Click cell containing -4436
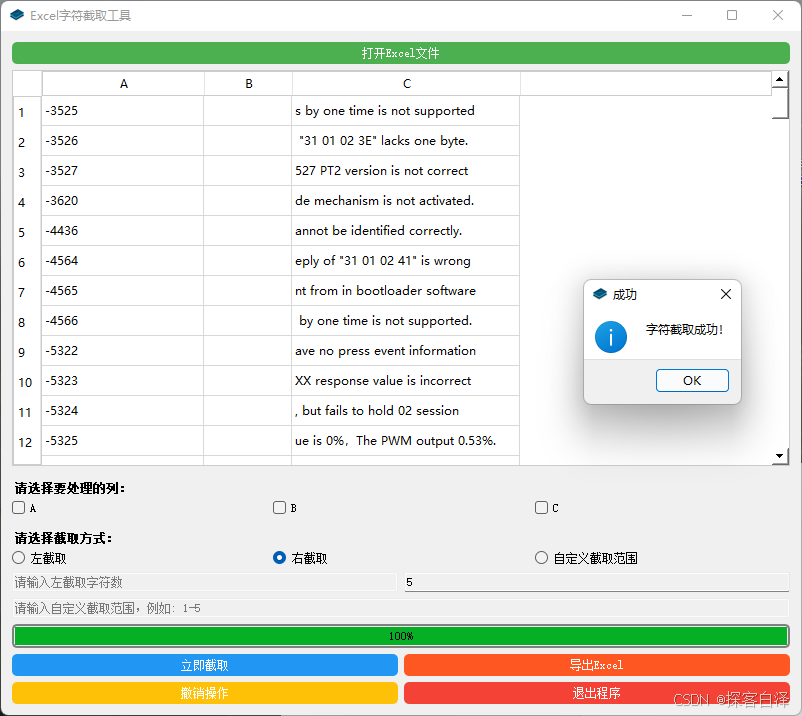 123,231
